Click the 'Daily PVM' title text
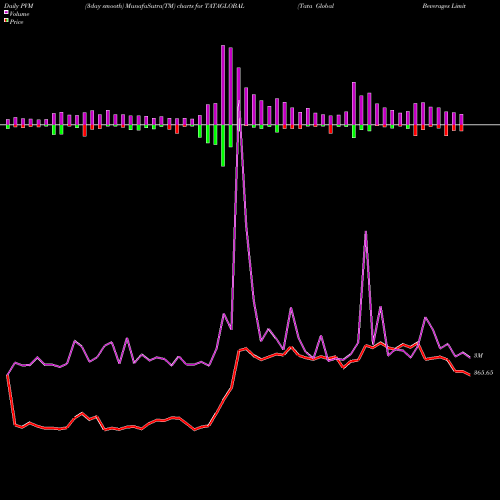 (19, 6)
